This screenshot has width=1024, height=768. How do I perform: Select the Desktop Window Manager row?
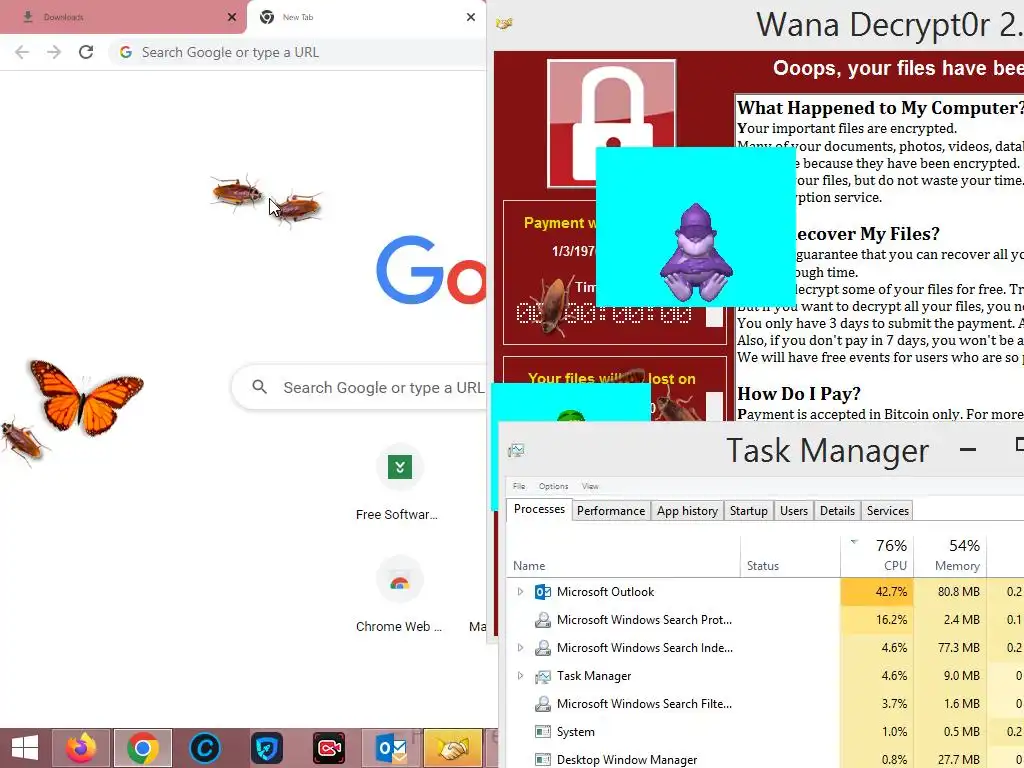tap(765, 760)
